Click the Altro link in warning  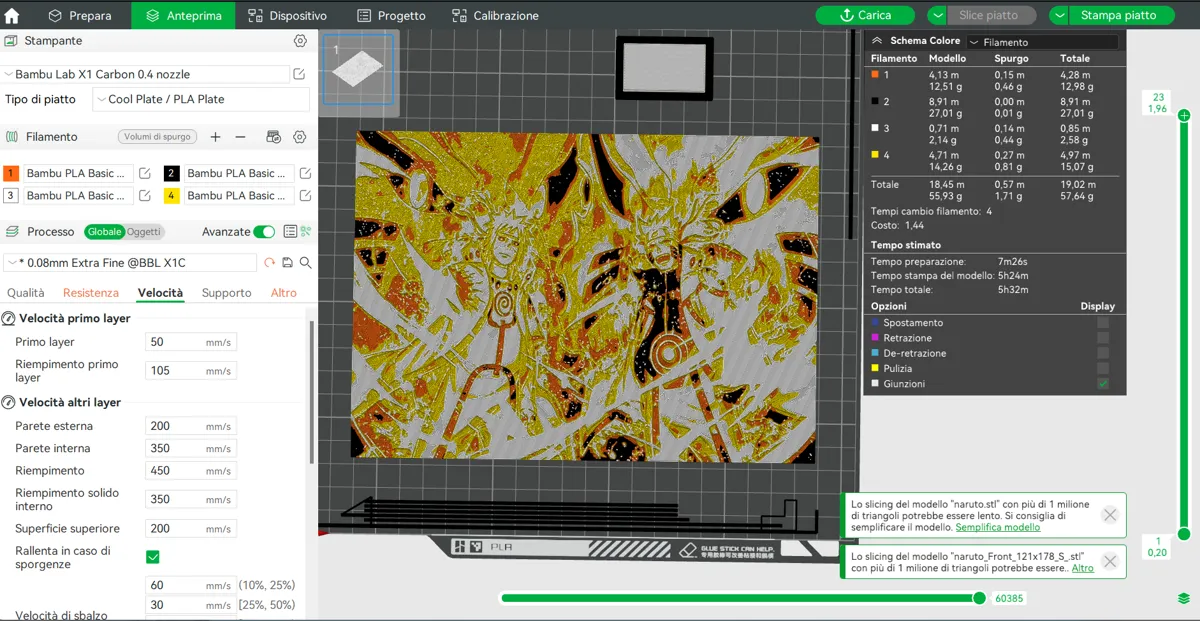click(x=1082, y=568)
